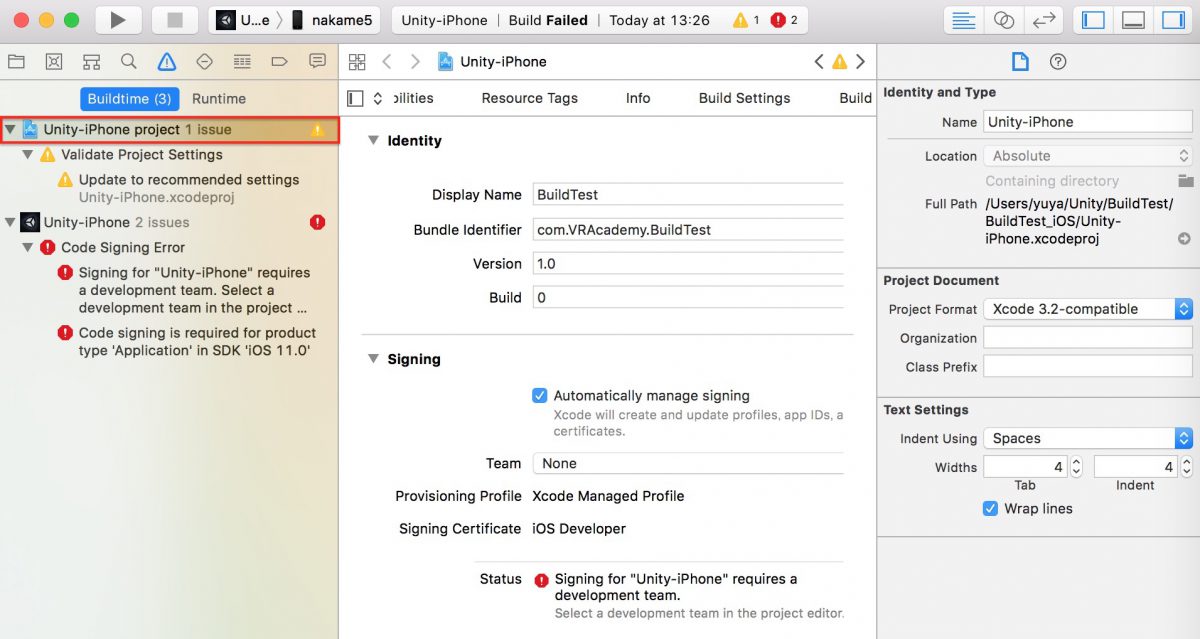The height and width of the screenshot is (639, 1200).
Task: Edit the Display Name field
Action: [688, 195]
